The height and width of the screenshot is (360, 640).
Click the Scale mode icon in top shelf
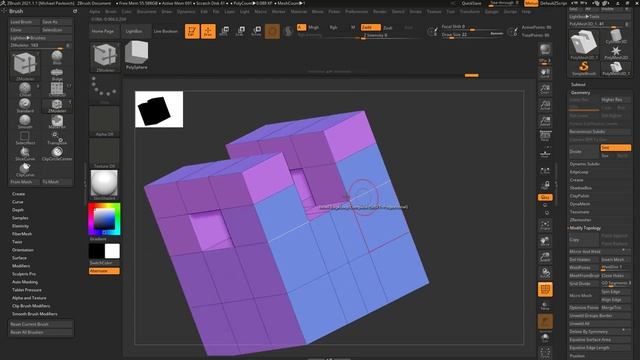pos(240,31)
